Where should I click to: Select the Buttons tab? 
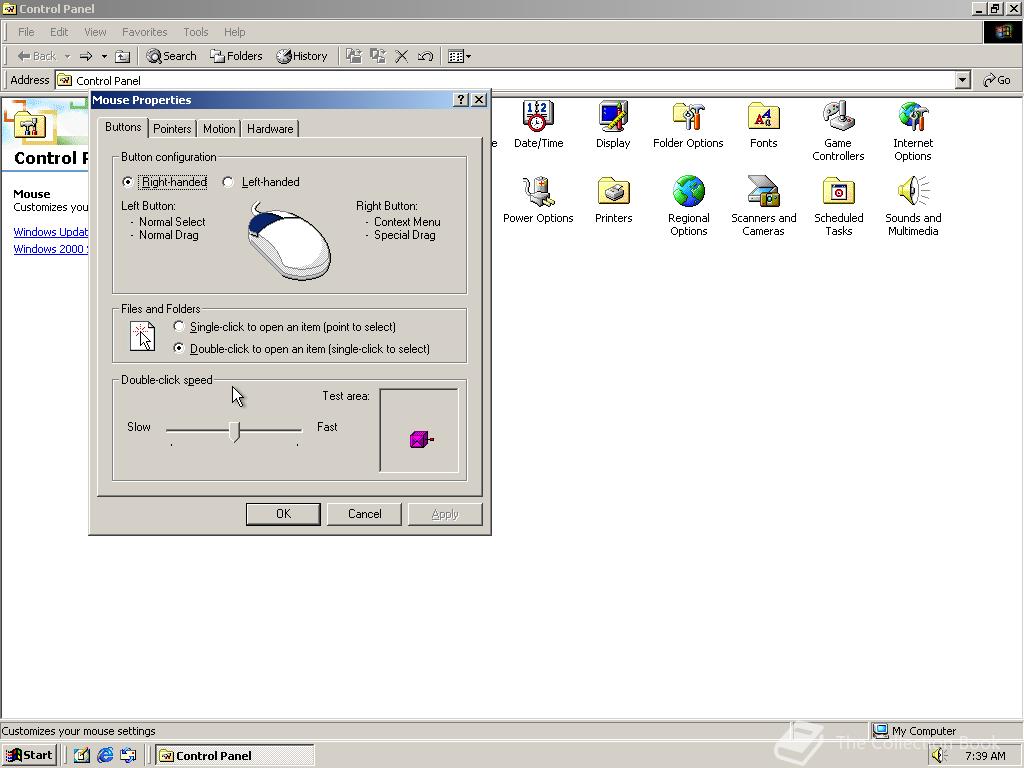pos(123,127)
